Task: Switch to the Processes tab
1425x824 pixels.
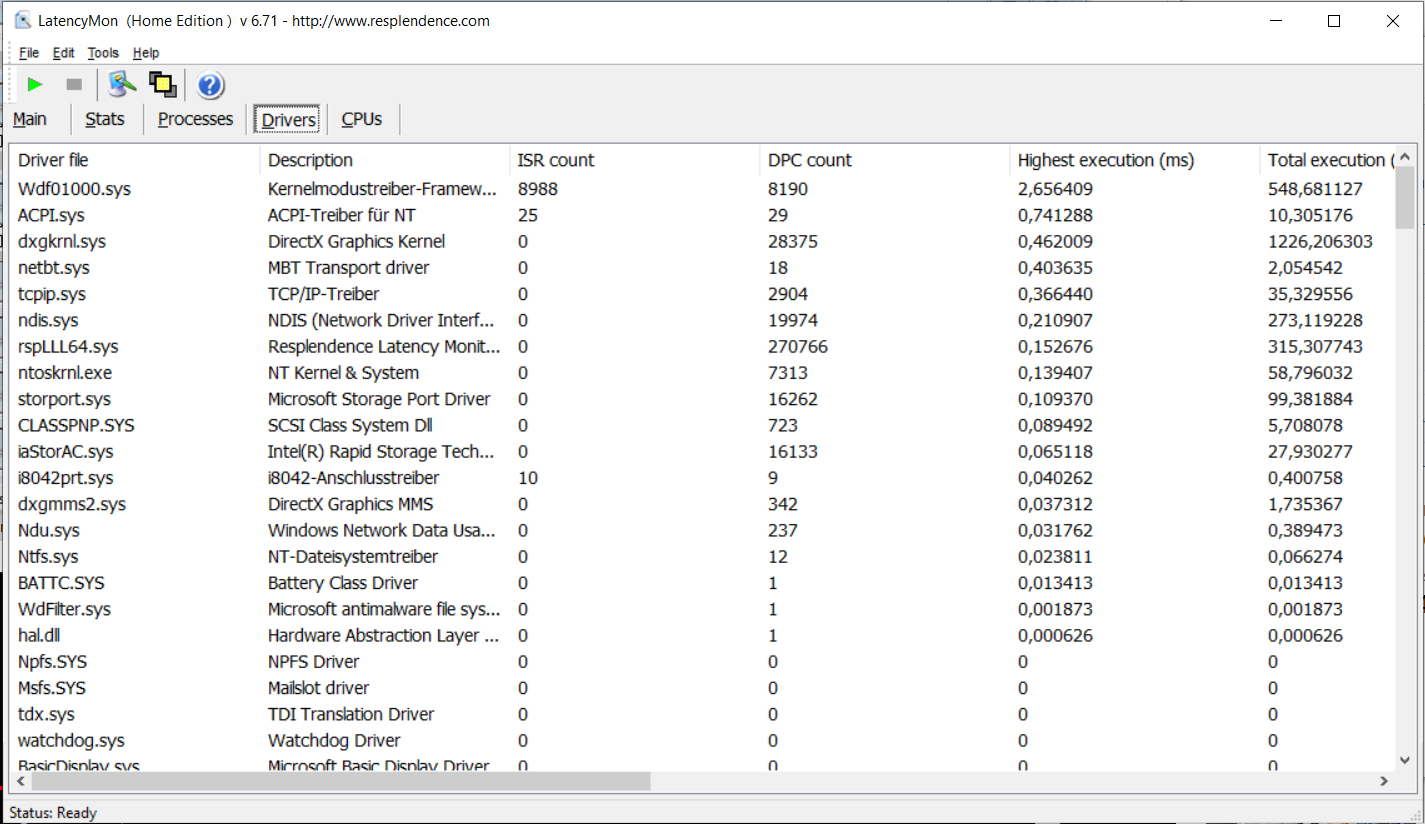Action: point(195,119)
